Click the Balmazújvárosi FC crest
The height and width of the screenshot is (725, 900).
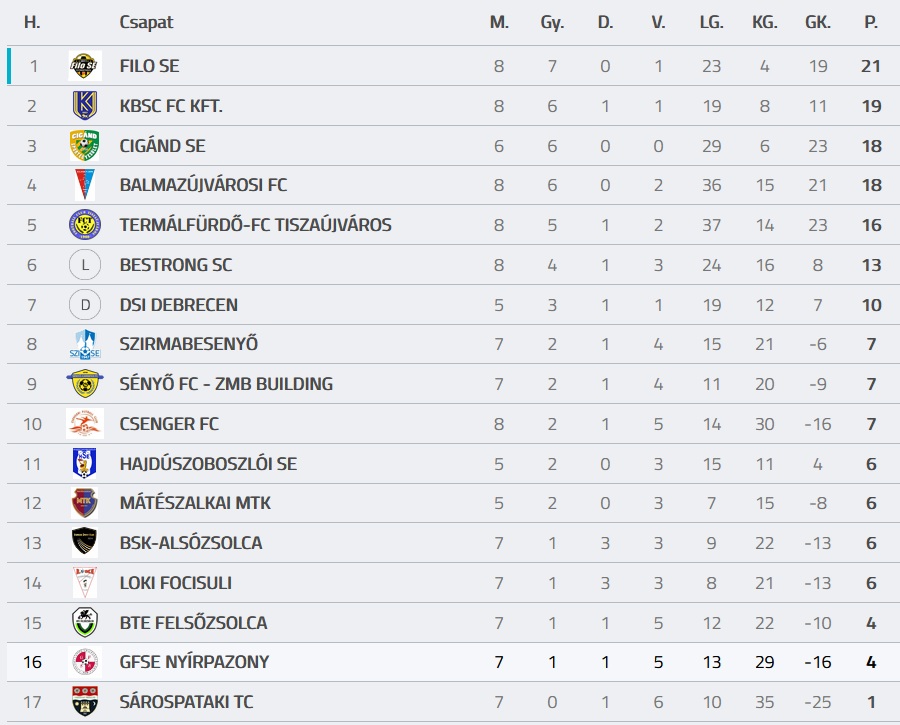(x=84, y=185)
